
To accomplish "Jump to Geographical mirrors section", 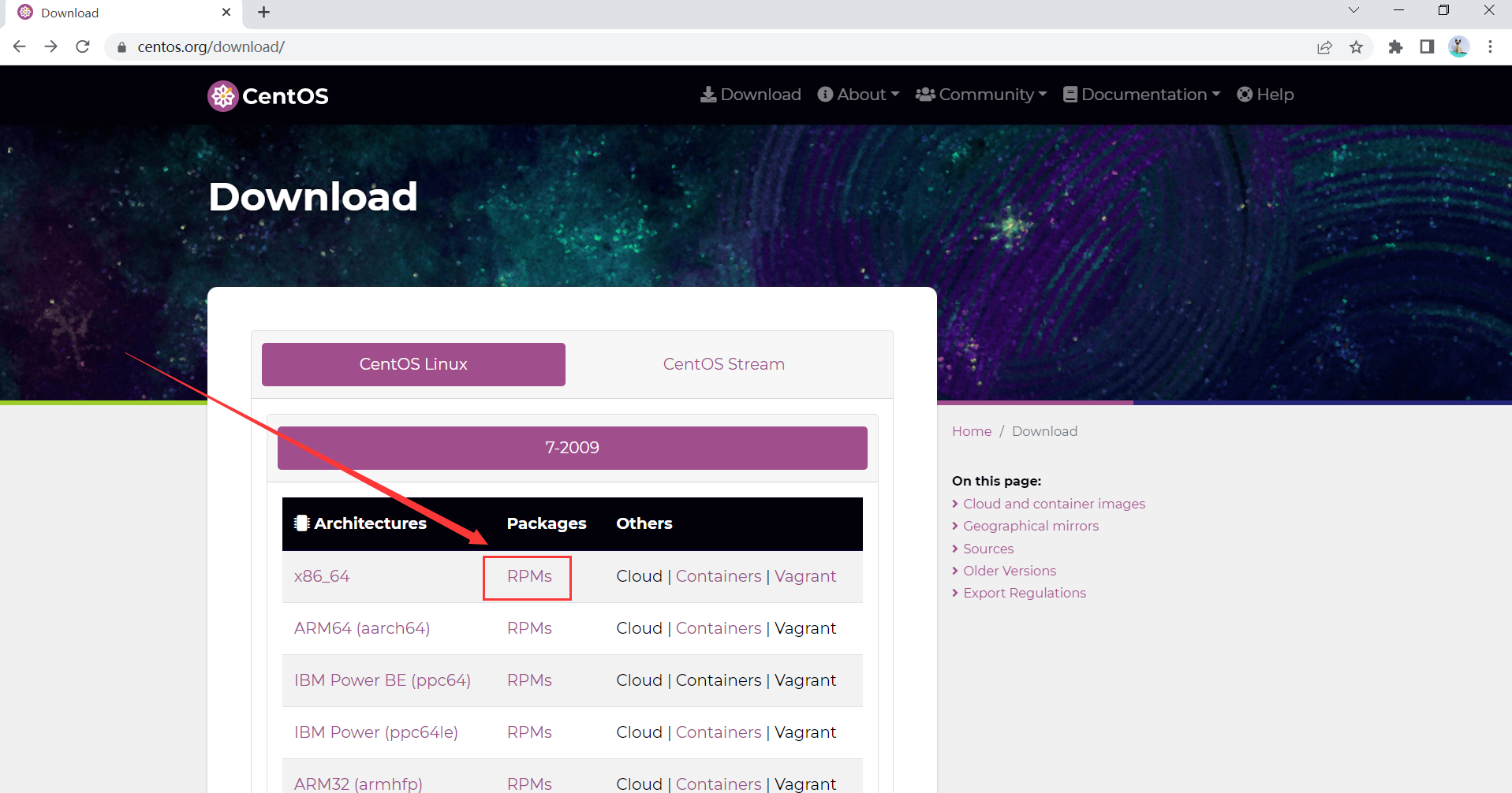I will coord(1031,526).
